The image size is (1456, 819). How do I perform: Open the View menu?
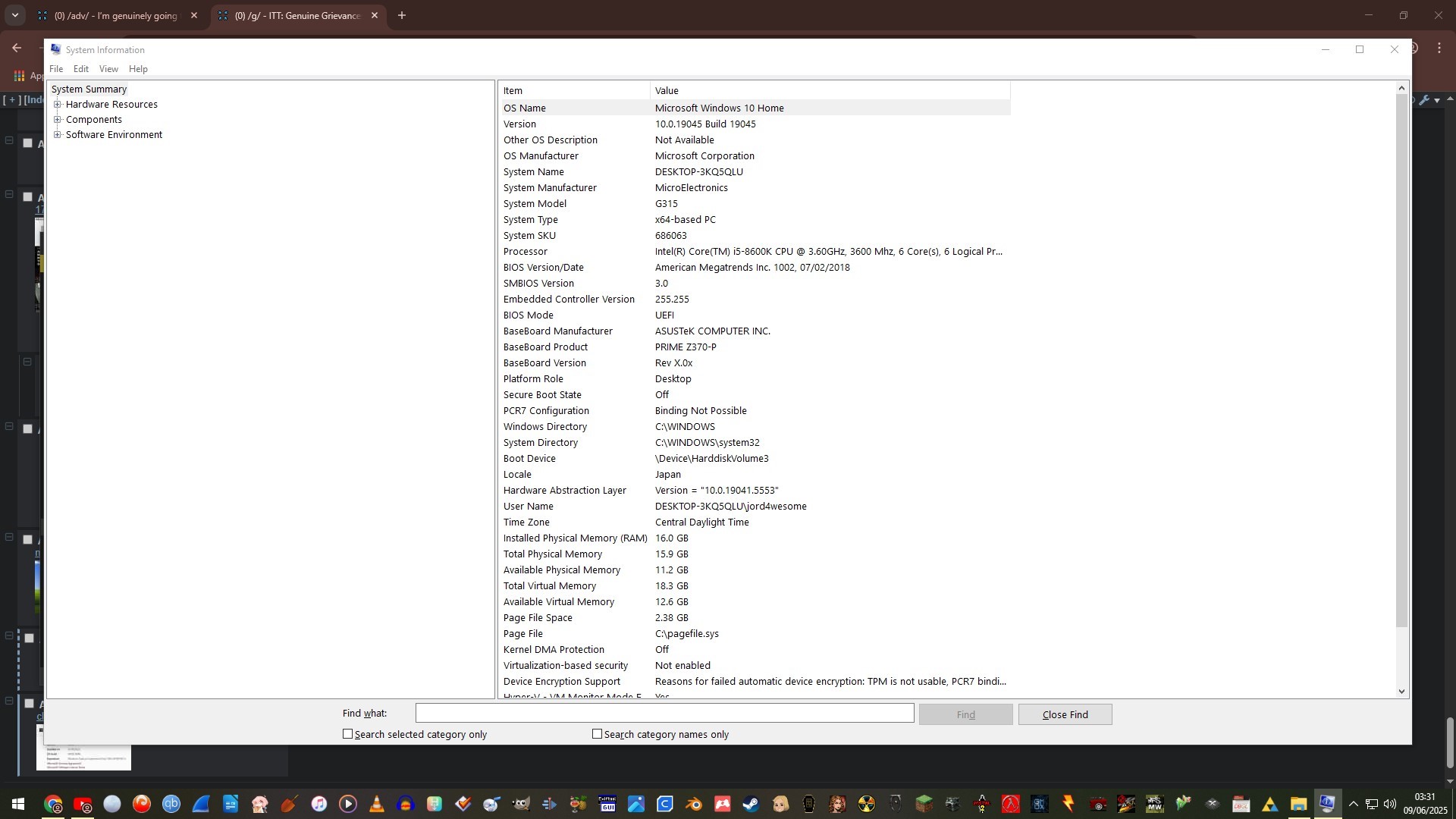(x=108, y=69)
